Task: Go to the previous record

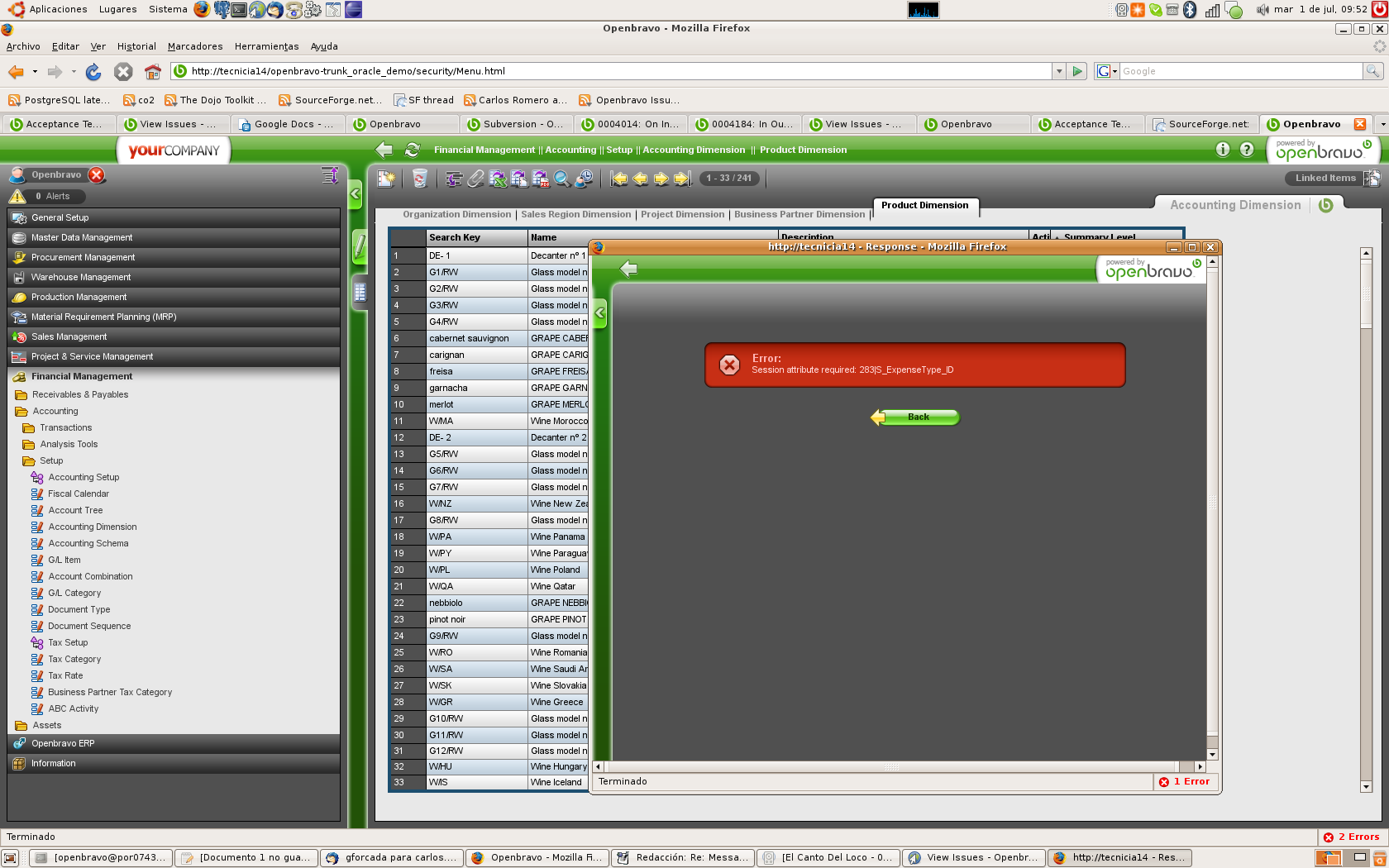Action: [x=640, y=179]
